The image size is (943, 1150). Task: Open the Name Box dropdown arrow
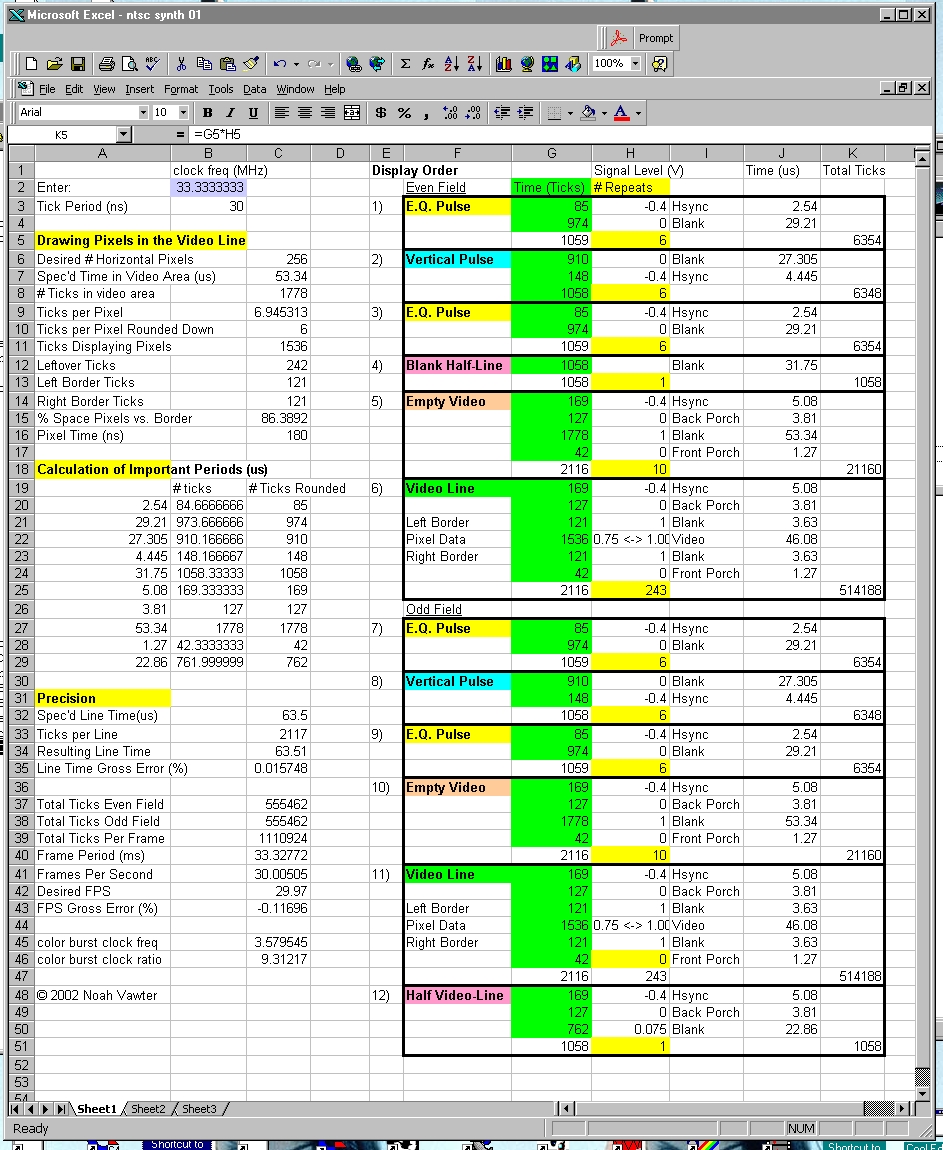123,134
